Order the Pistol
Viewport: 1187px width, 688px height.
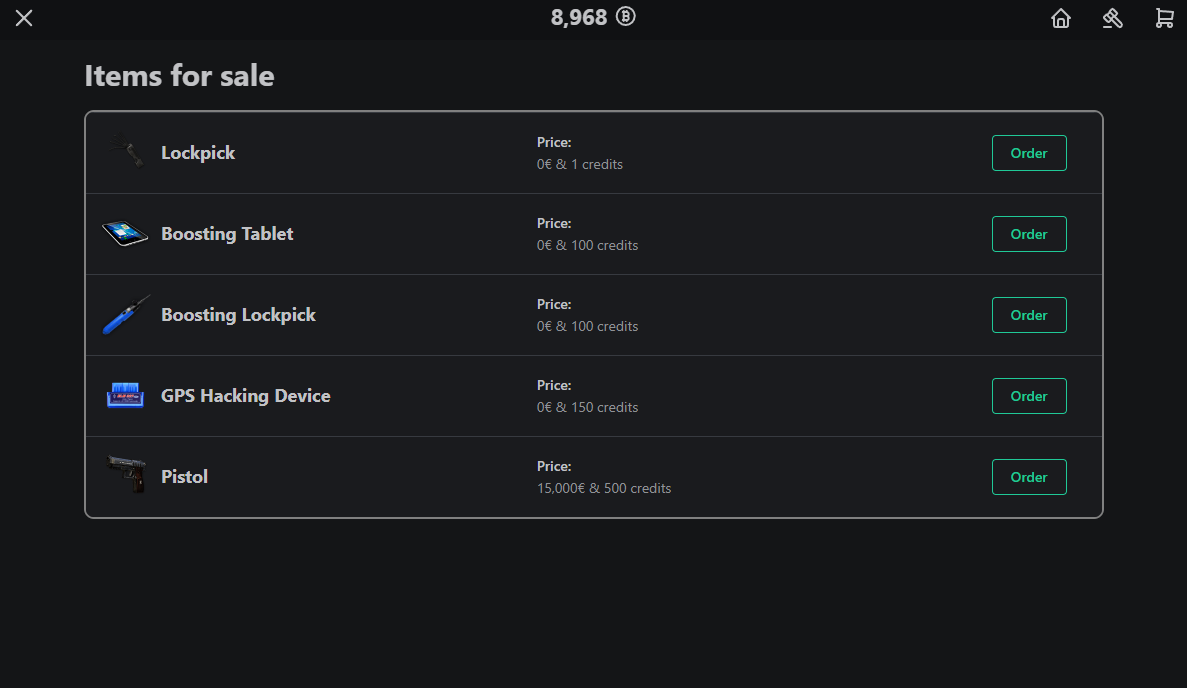[1029, 477]
